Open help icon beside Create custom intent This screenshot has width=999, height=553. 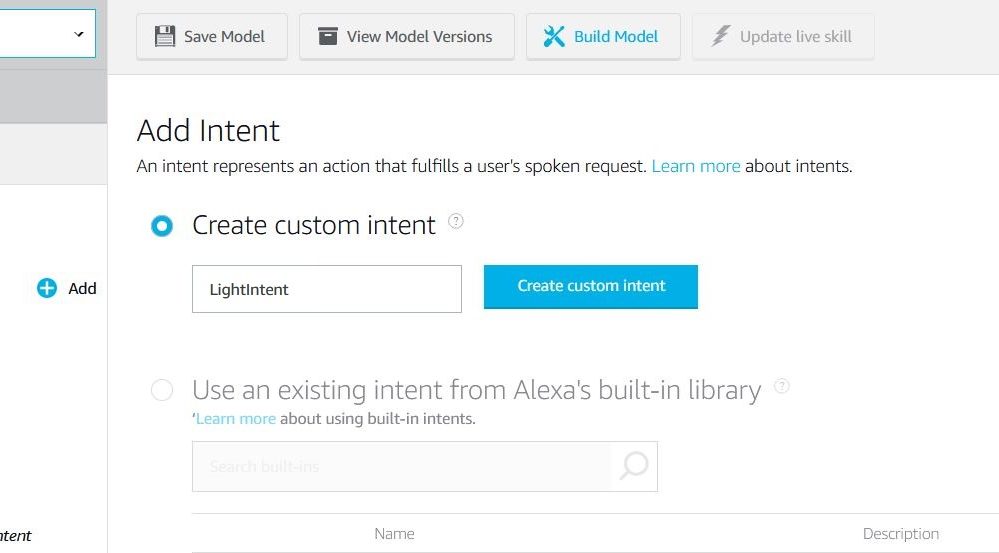[x=456, y=221]
